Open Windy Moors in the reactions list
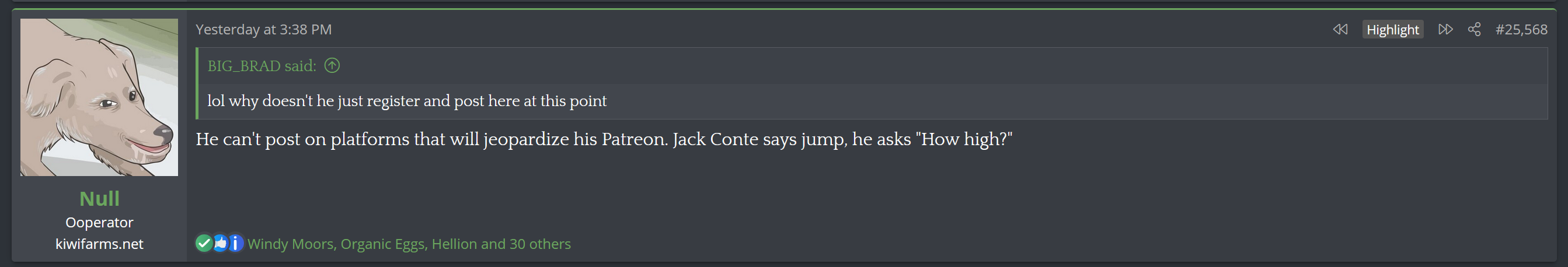 coord(290,244)
